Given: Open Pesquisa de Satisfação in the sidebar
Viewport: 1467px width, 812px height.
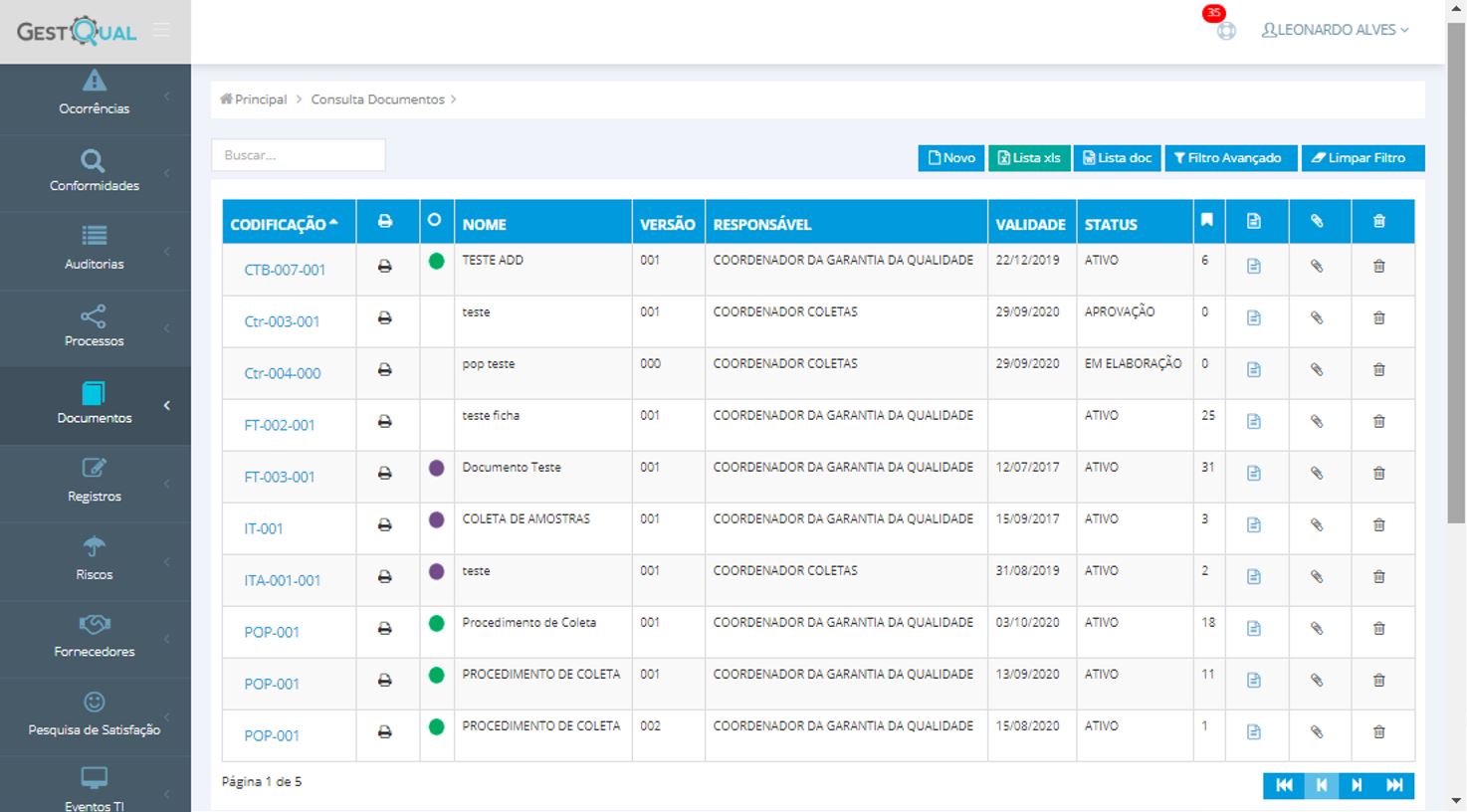Looking at the screenshot, I should 95,715.
